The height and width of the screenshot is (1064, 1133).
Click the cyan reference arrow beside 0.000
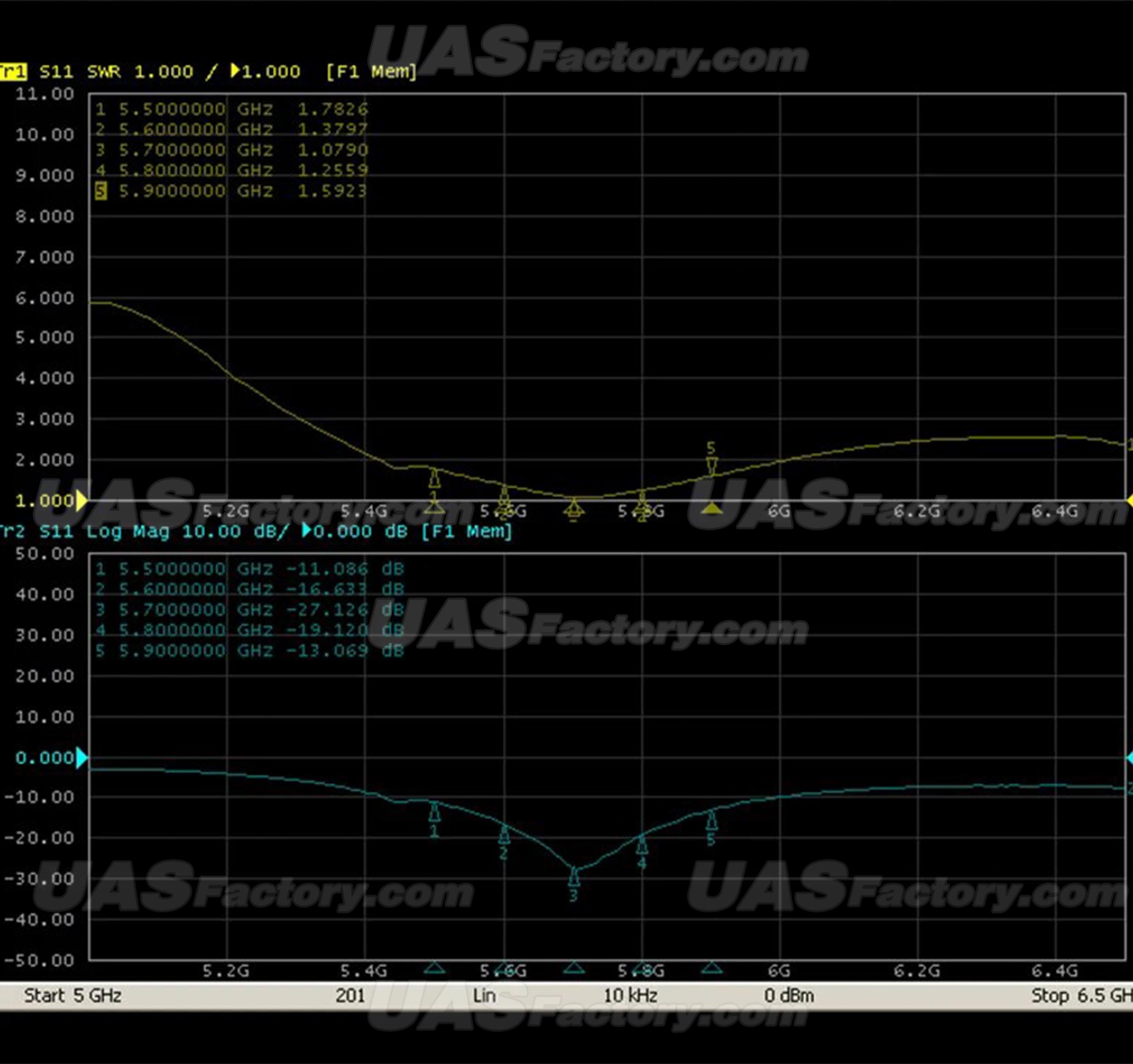tap(82, 758)
